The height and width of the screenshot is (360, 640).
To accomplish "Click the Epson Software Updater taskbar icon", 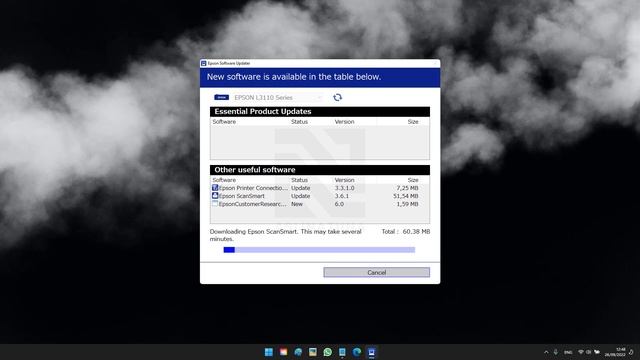I will pyautogui.click(x=371, y=352).
